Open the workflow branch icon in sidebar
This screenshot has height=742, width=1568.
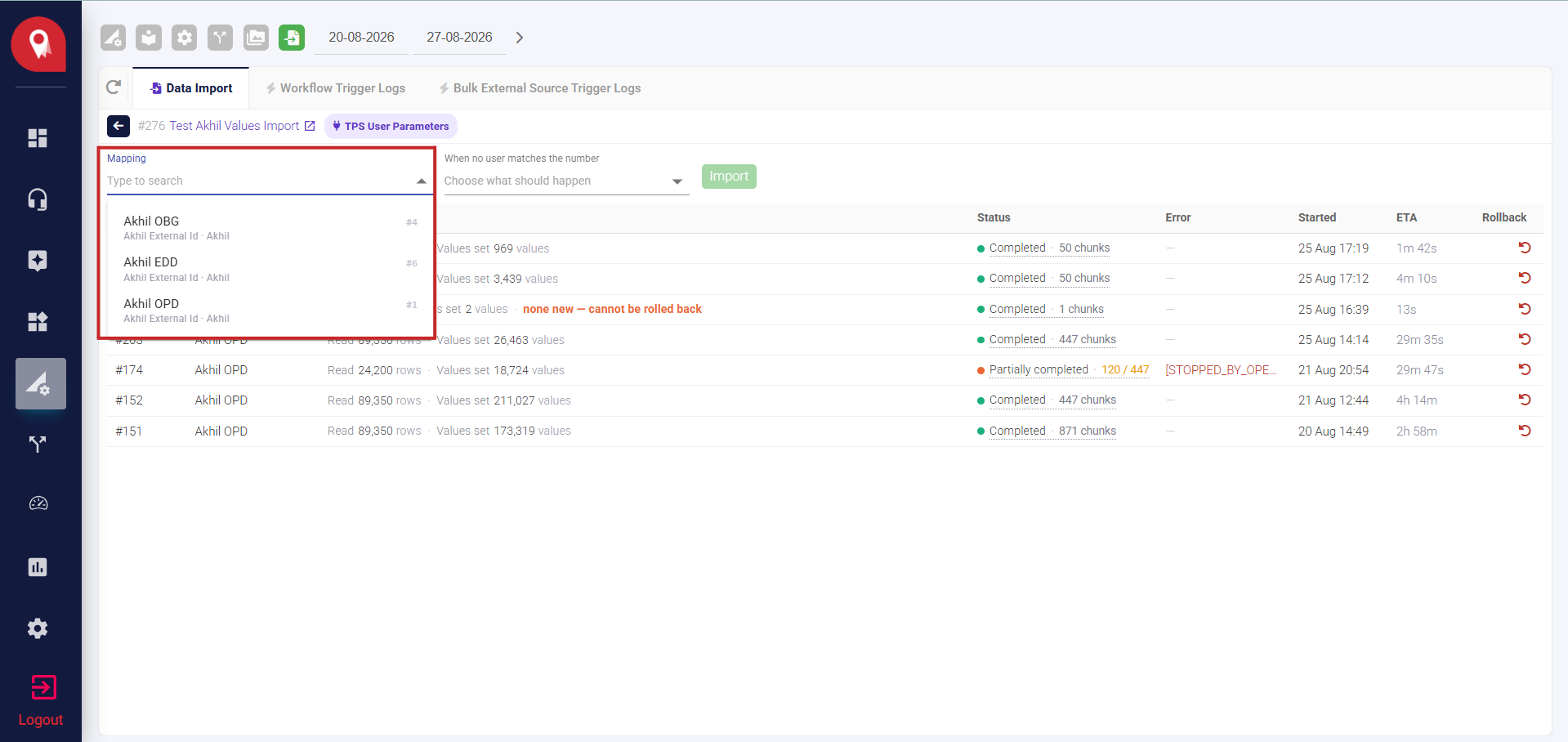(x=38, y=445)
